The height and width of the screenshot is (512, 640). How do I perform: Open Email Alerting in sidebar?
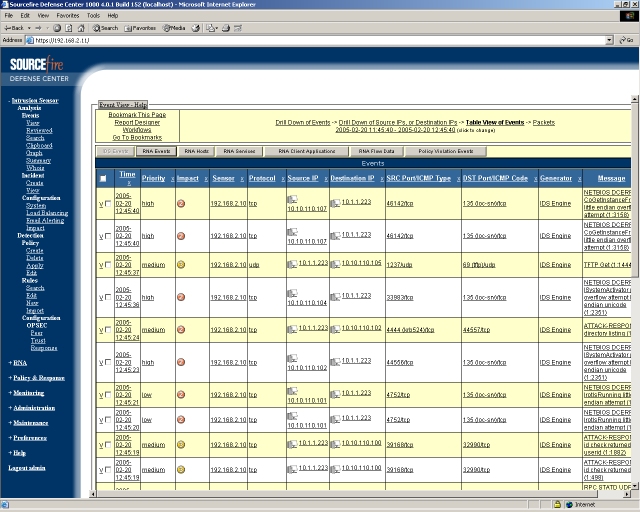[x=45, y=220]
